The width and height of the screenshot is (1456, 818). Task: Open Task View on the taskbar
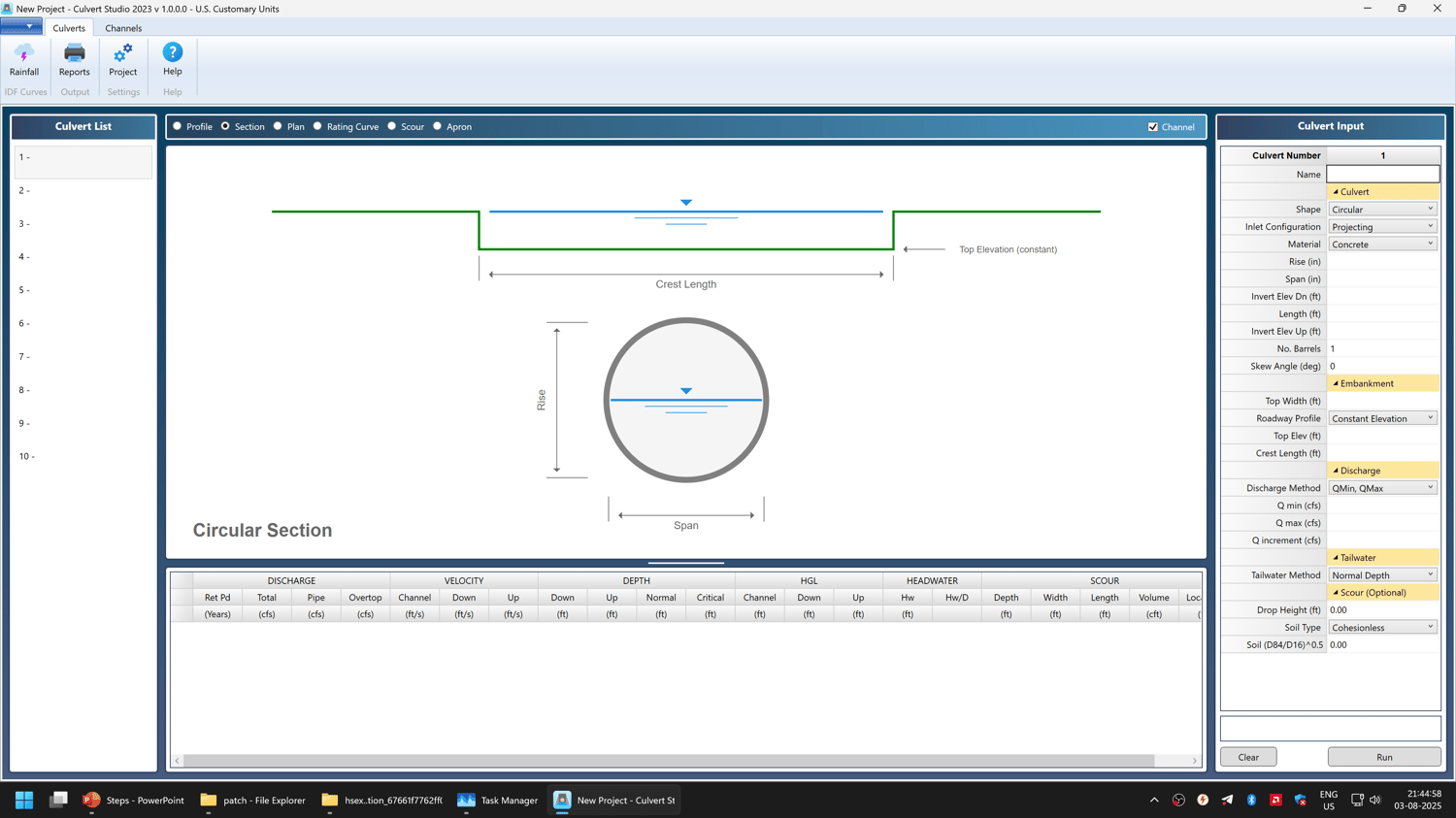coord(58,801)
